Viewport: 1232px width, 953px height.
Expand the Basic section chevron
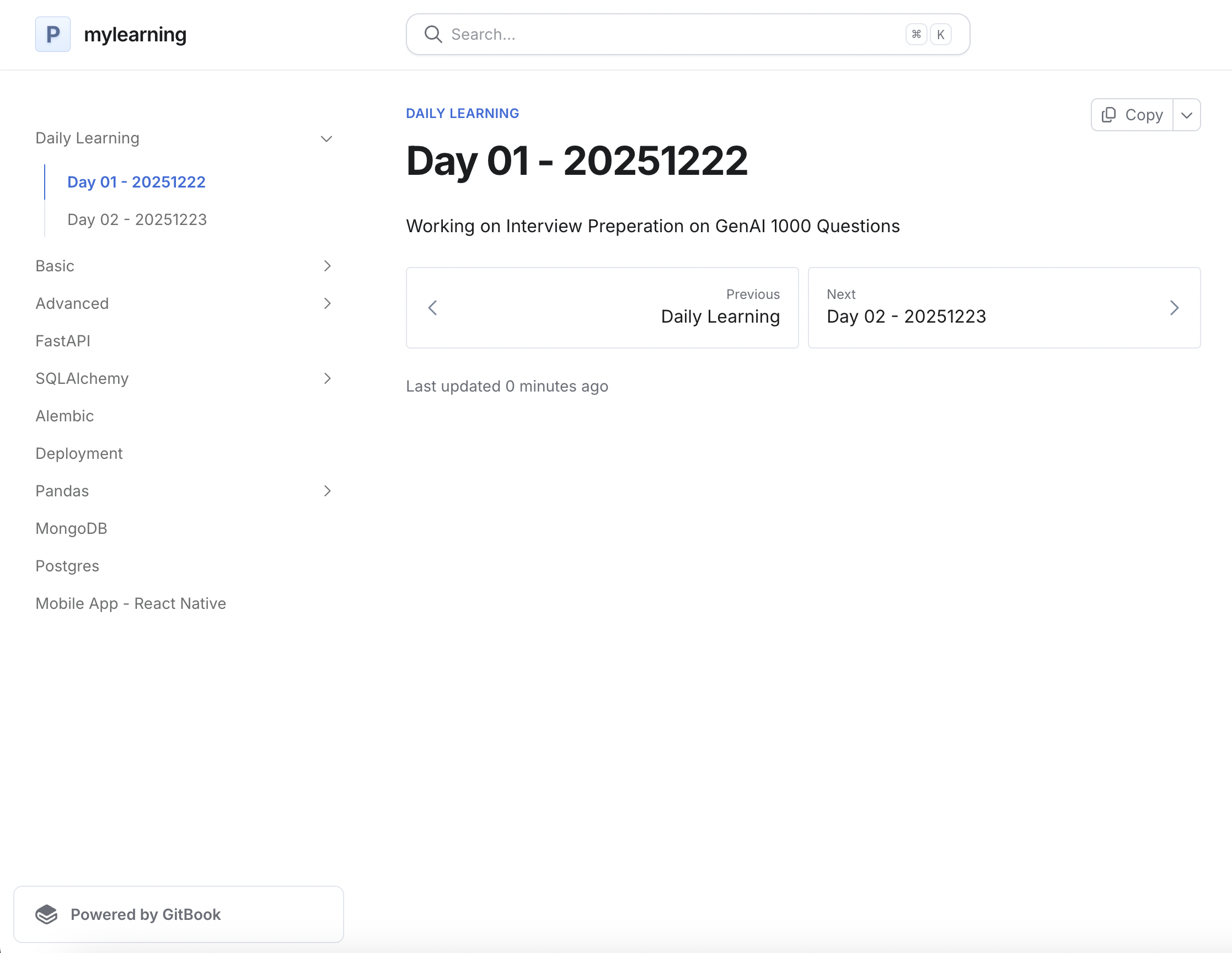(327, 266)
